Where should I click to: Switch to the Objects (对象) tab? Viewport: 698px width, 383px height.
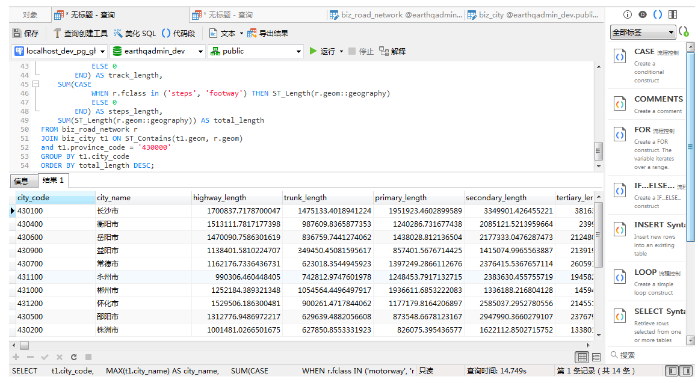click(x=29, y=15)
